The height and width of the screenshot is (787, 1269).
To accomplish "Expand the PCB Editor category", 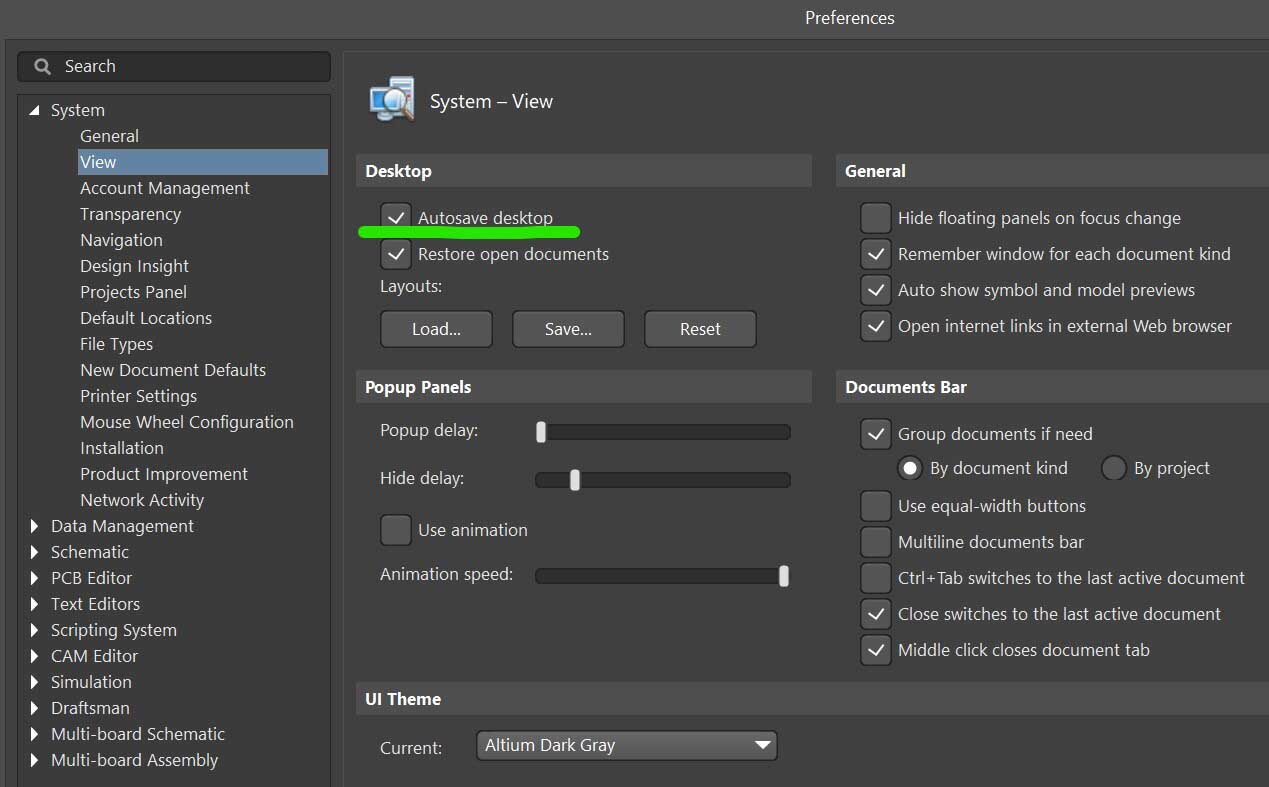I will click(x=35, y=578).
